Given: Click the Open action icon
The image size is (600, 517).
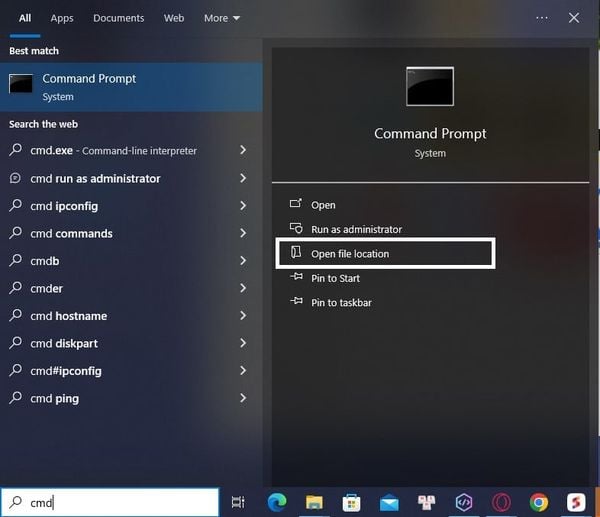Looking at the screenshot, I should pos(295,204).
